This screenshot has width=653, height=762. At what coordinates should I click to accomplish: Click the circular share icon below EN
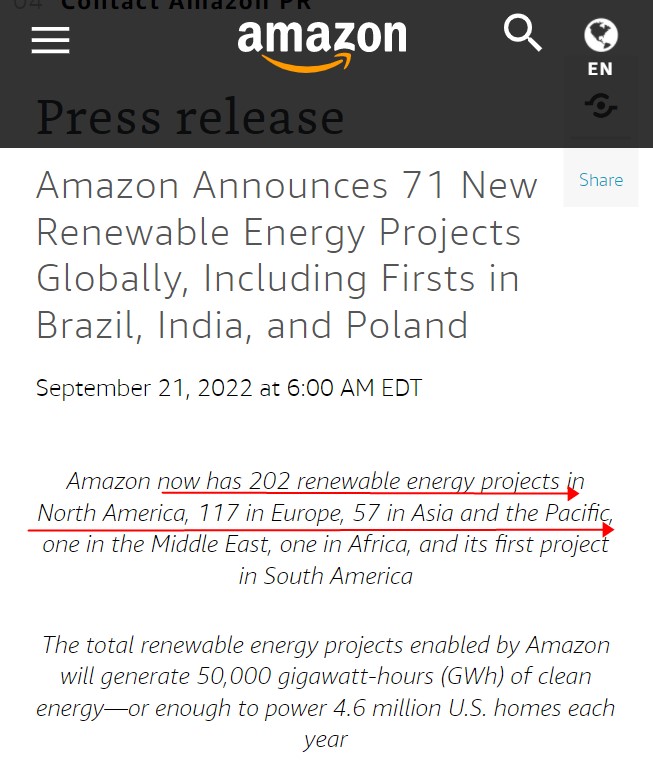pos(601,105)
